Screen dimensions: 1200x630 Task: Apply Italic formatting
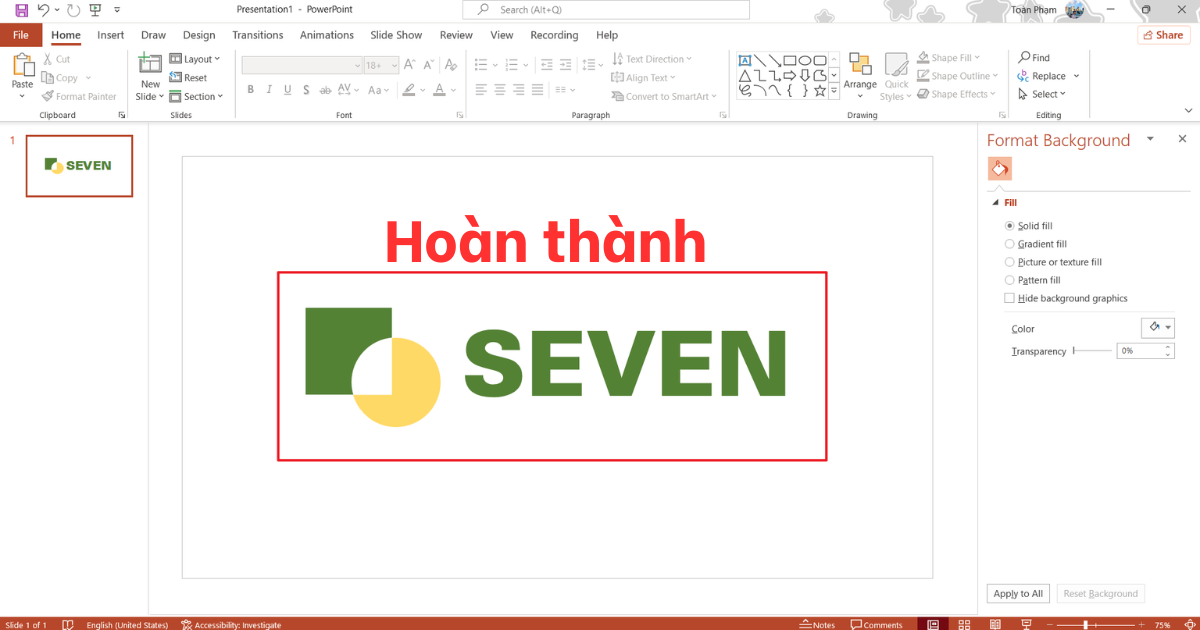(x=269, y=90)
